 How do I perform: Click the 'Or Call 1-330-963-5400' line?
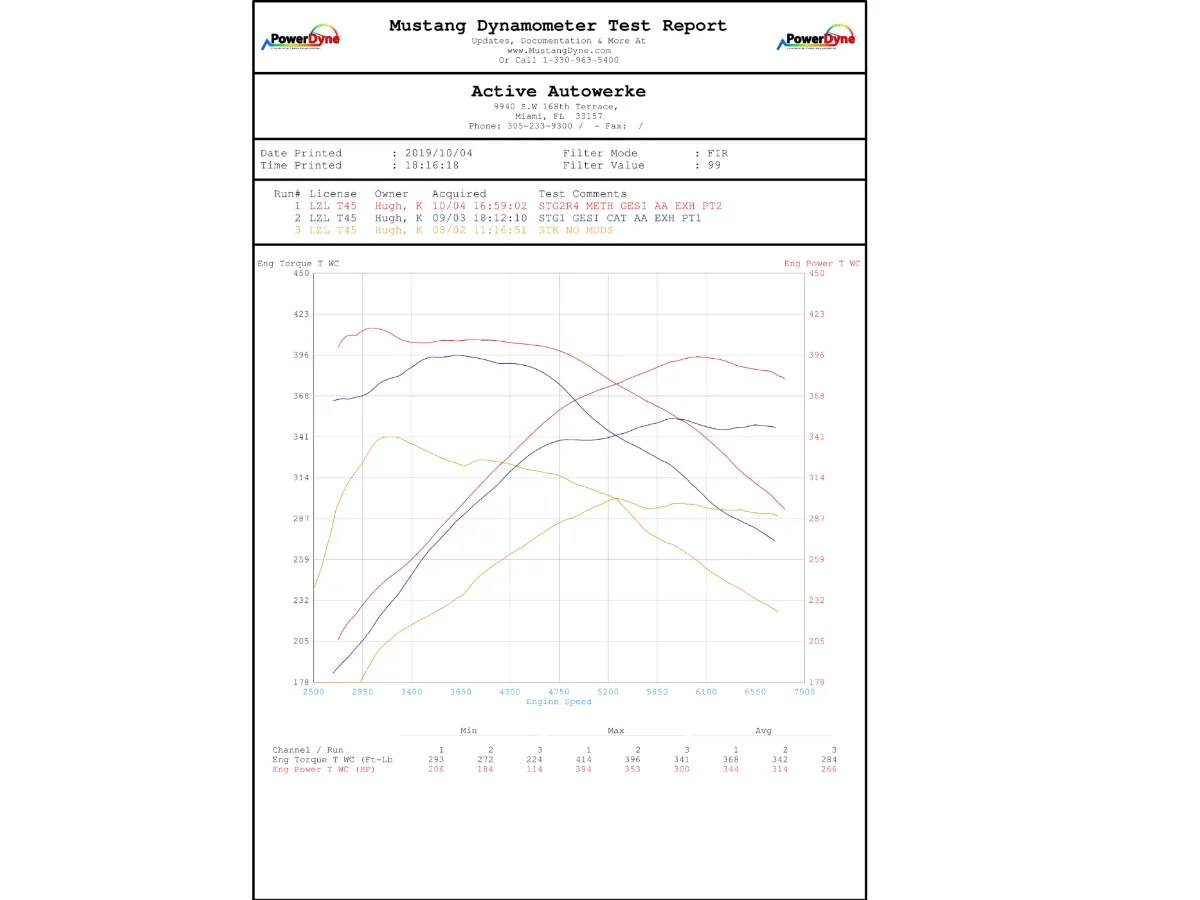click(x=558, y=60)
